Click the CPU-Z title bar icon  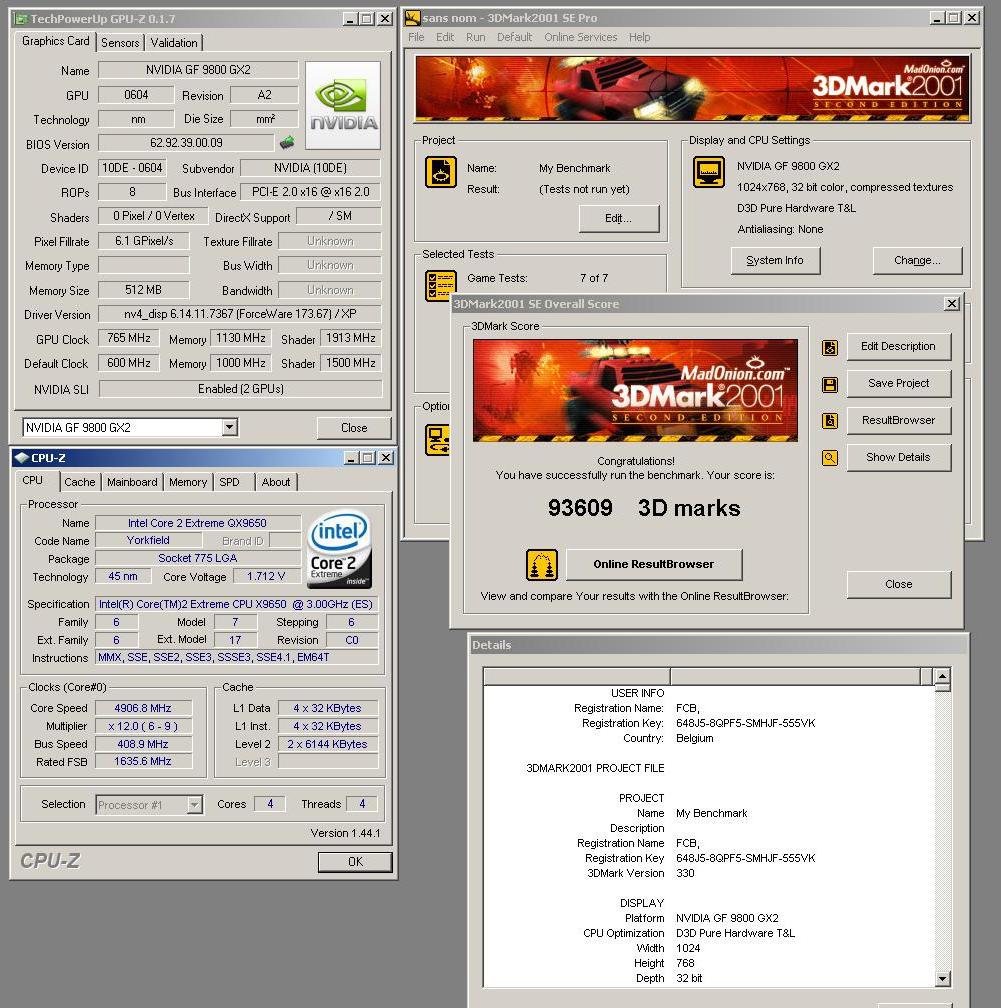pyautogui.click(x=21, y=458)
